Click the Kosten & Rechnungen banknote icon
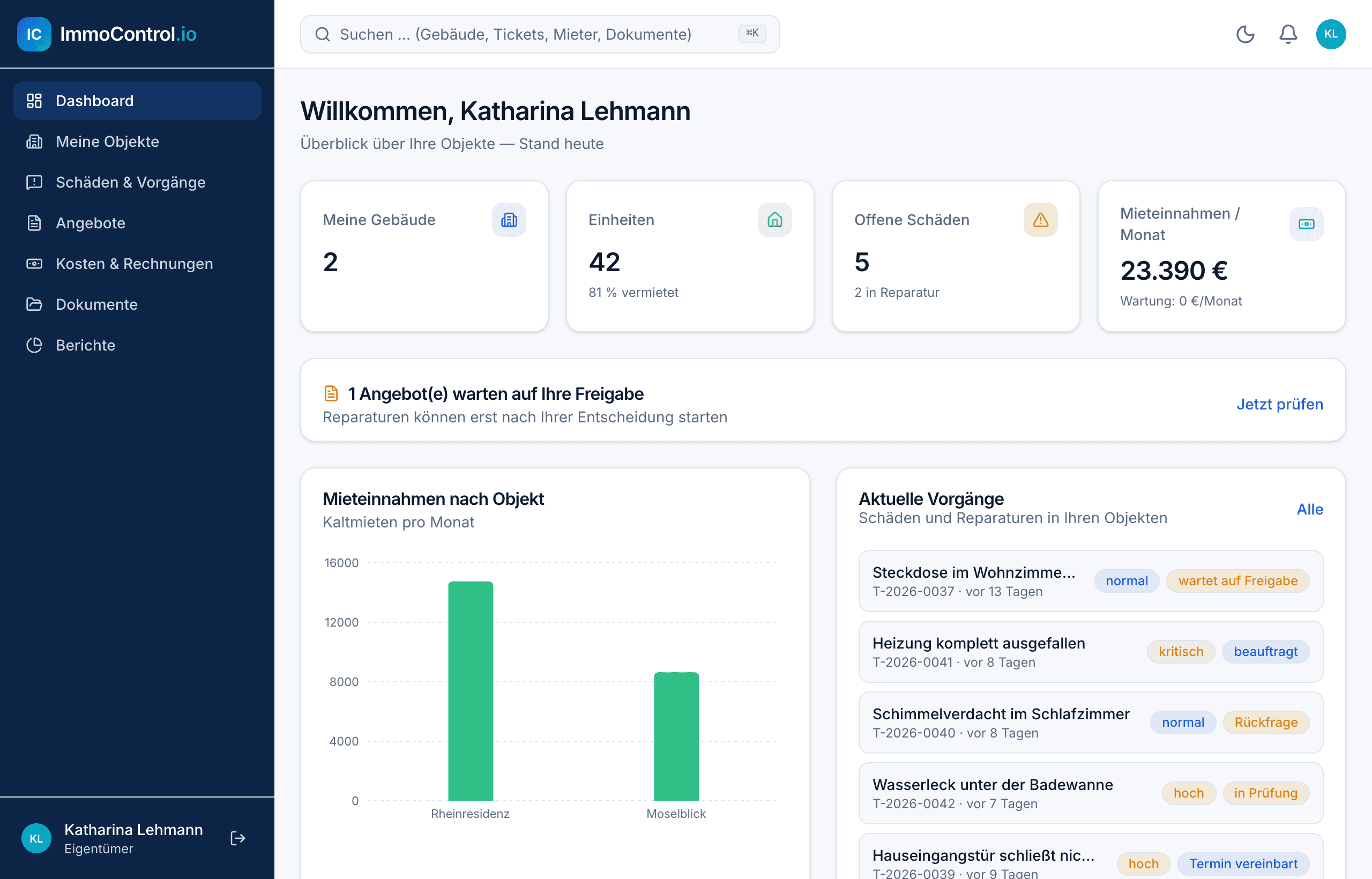 (x=34, y=264)
